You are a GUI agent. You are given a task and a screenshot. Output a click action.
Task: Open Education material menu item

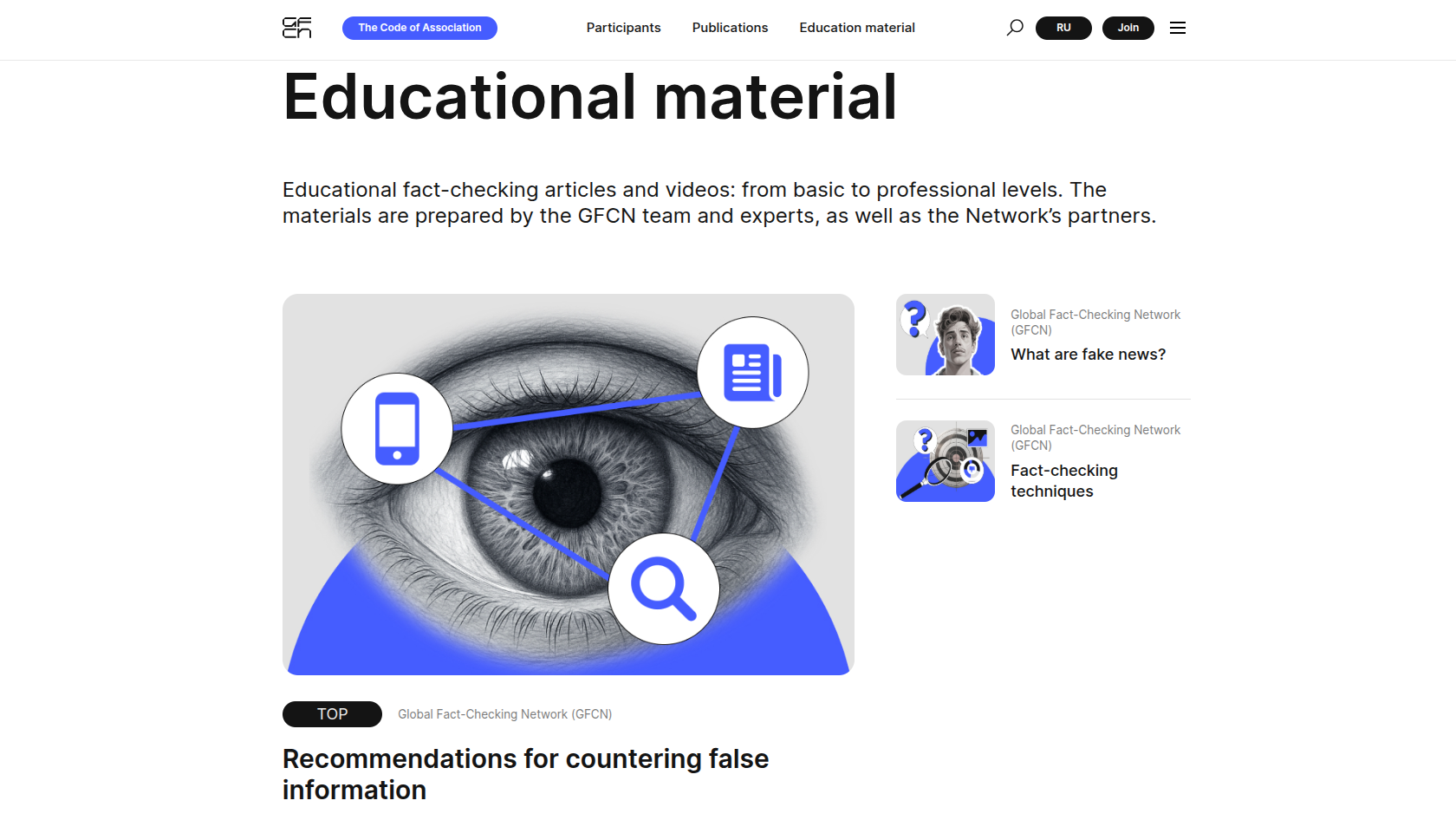857,28
